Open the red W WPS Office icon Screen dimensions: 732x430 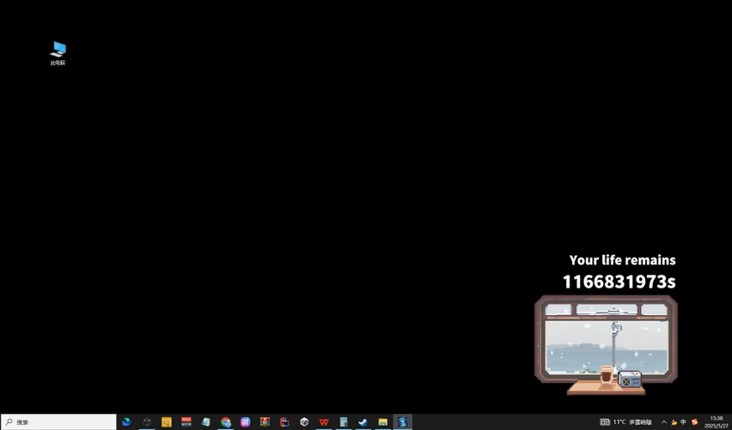[324, 422]
